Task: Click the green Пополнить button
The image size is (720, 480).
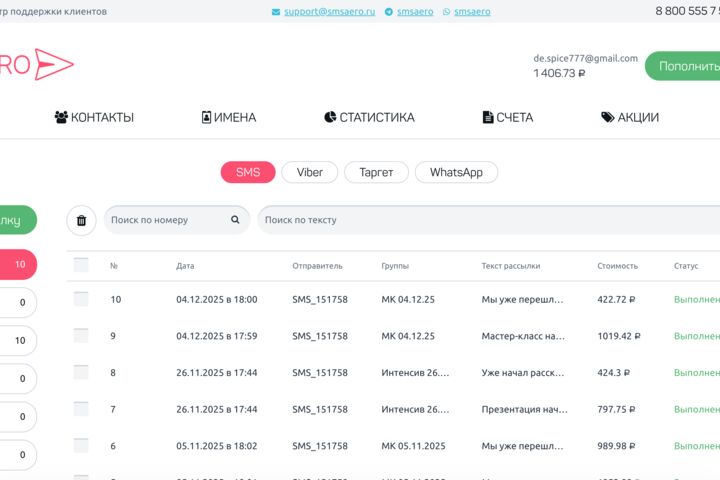Action: (x=684, y=66)
